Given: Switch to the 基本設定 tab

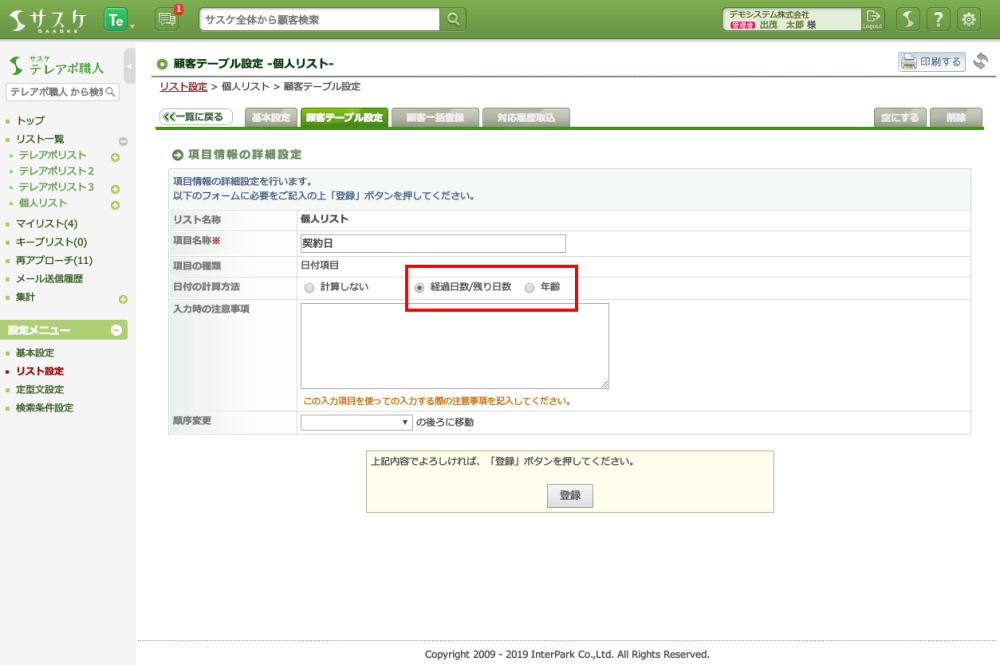Looking at the screenshot, I should coord(270,117).
